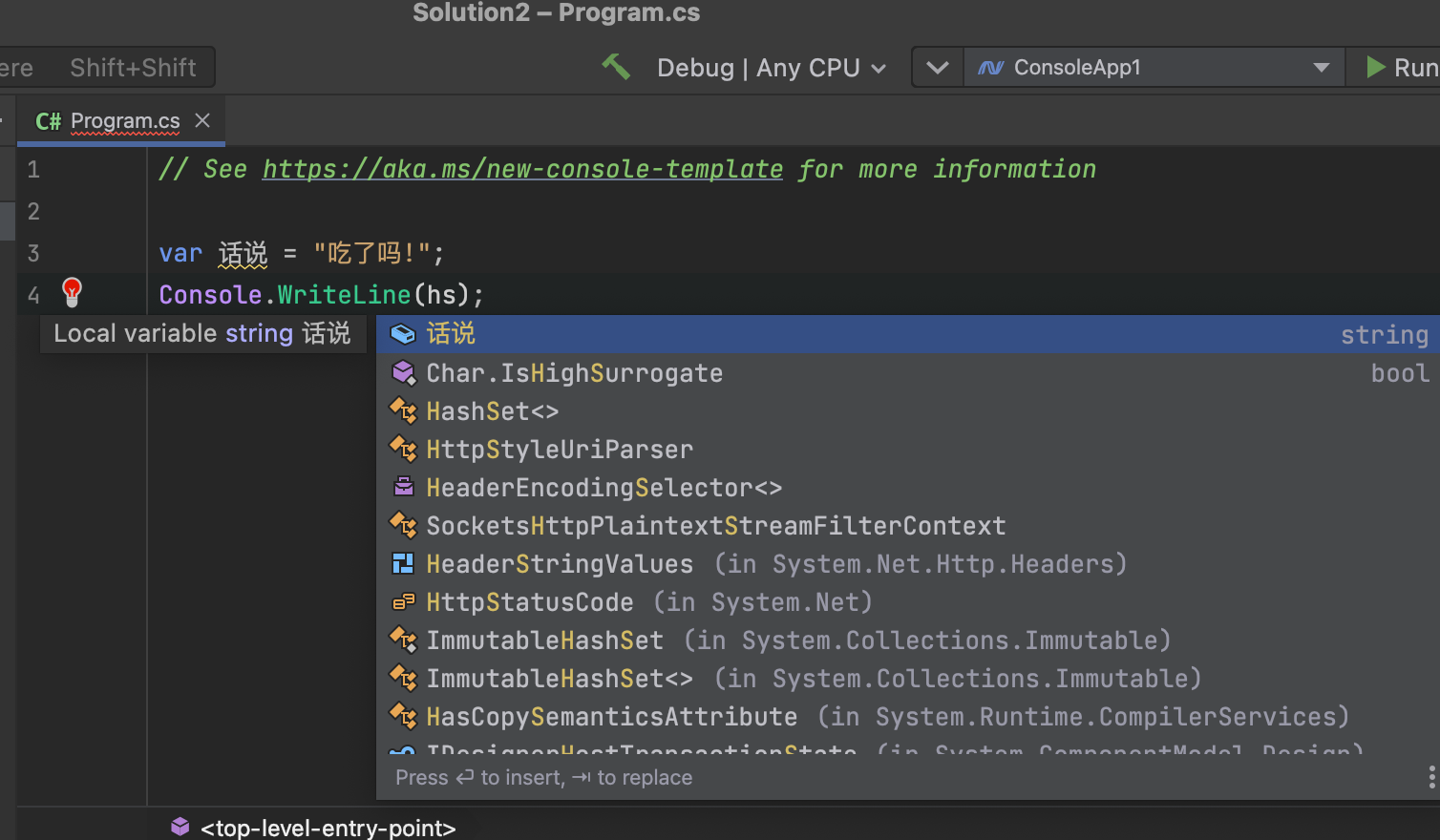The image size is (1440, 840).
Task: Click the 'var' keyword on line 3
Action: (180, 253)
